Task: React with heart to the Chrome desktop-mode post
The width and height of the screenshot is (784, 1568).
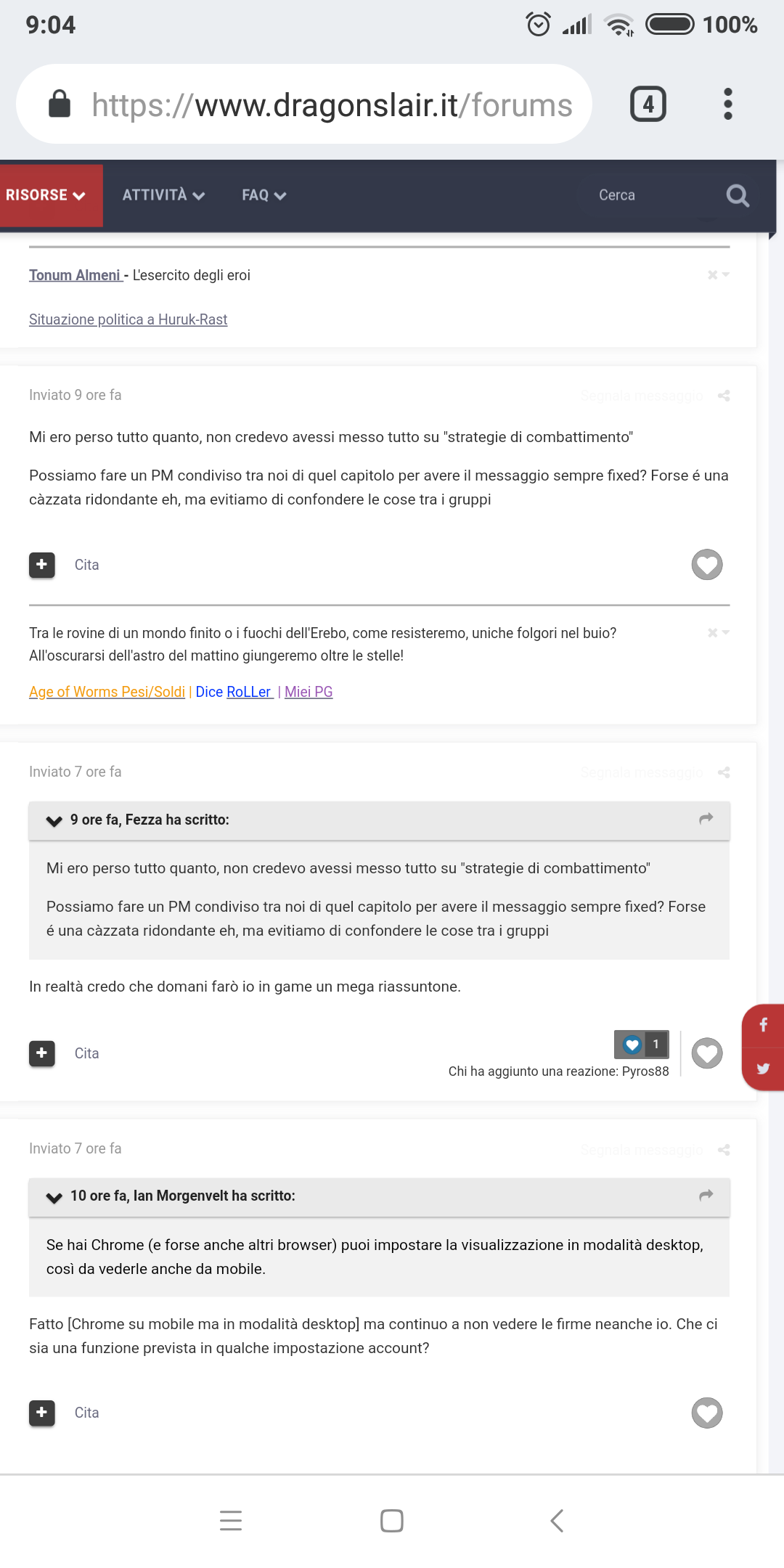Action: (706, 1413)
